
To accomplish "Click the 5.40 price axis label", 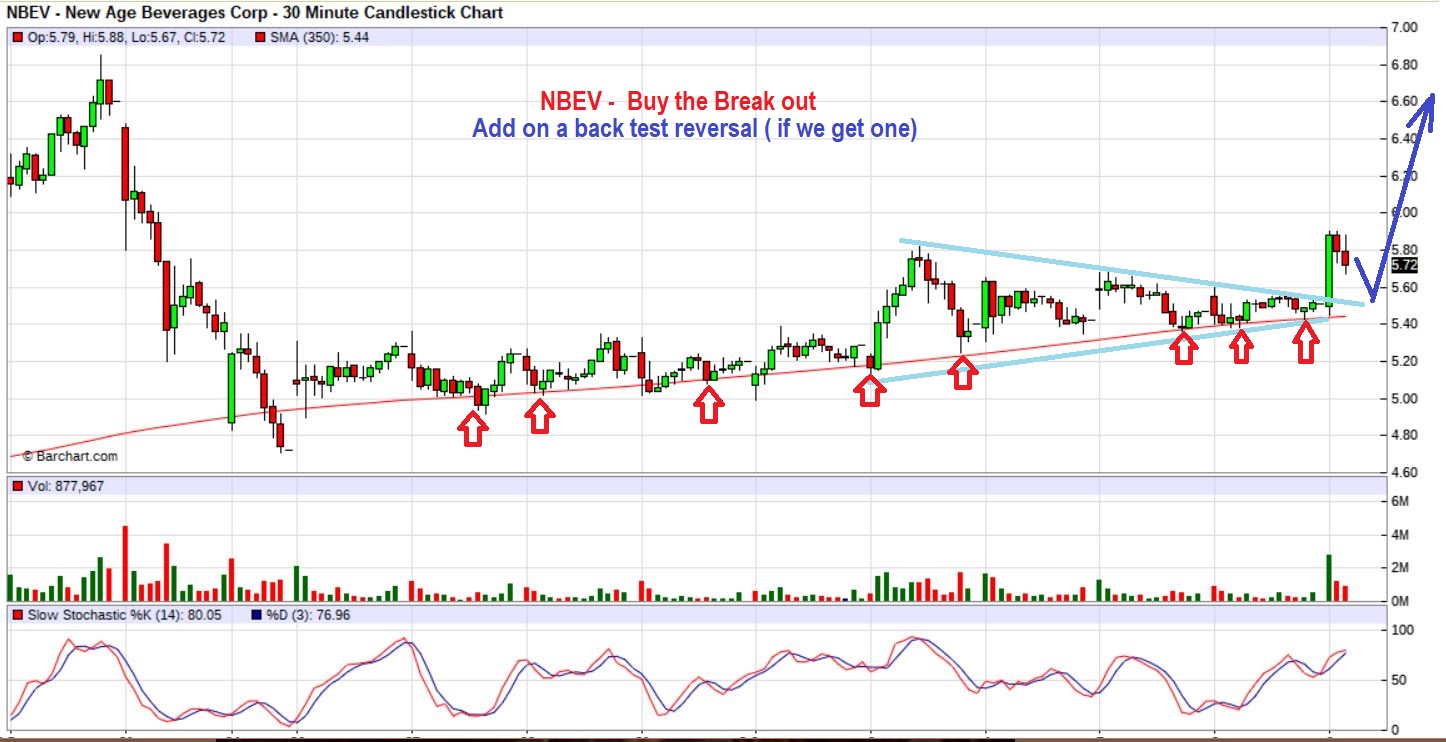I will (x=1403, y=324).
